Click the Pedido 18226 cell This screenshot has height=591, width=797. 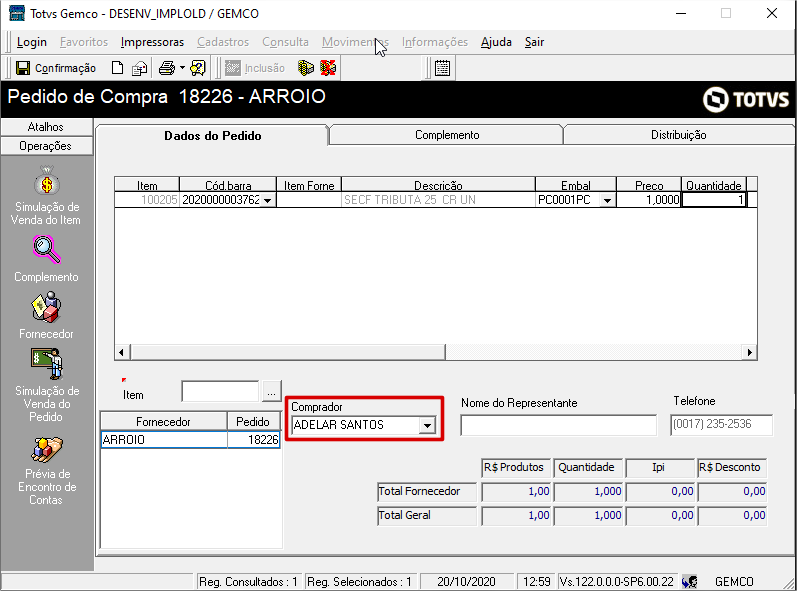click(254, 440)
